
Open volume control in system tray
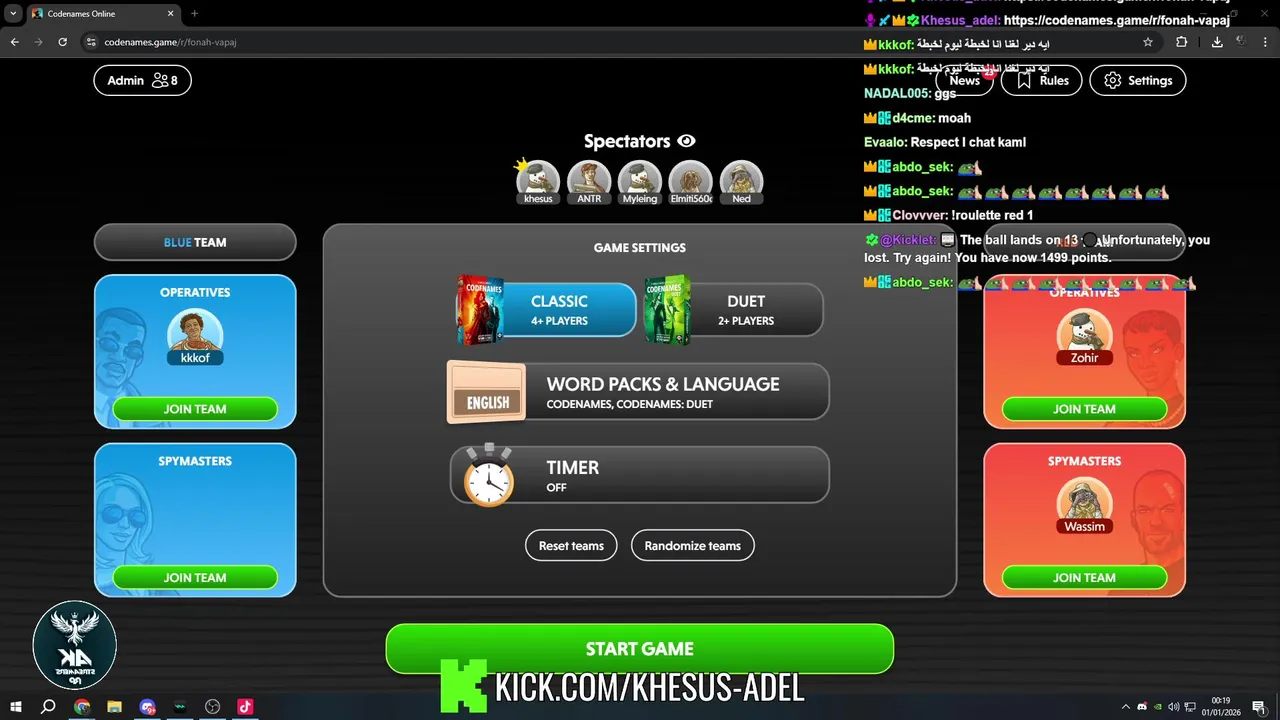click(x=1173, y=707)
